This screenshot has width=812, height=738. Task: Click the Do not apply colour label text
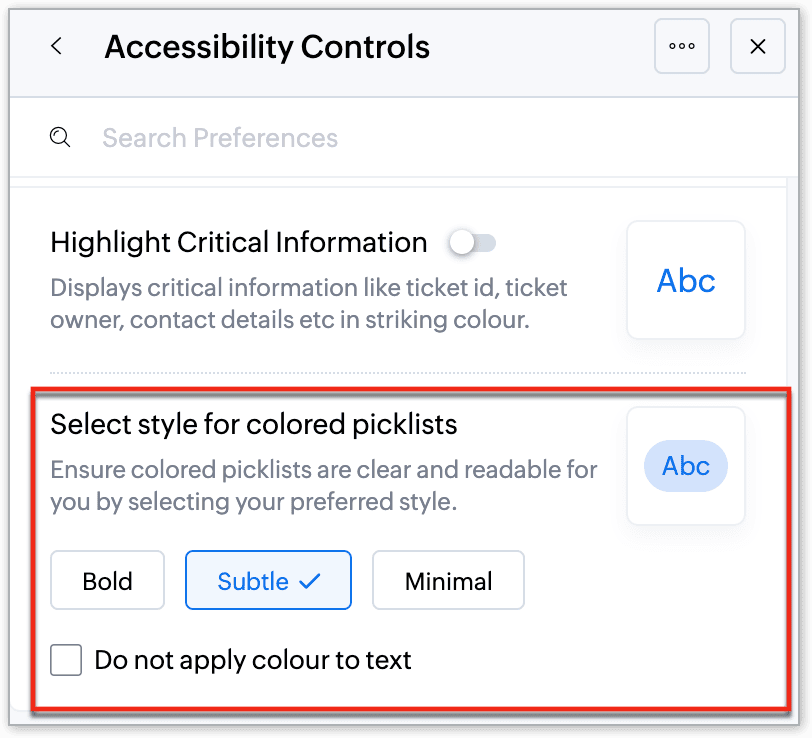pyautogui.click(x=253, y=660)
